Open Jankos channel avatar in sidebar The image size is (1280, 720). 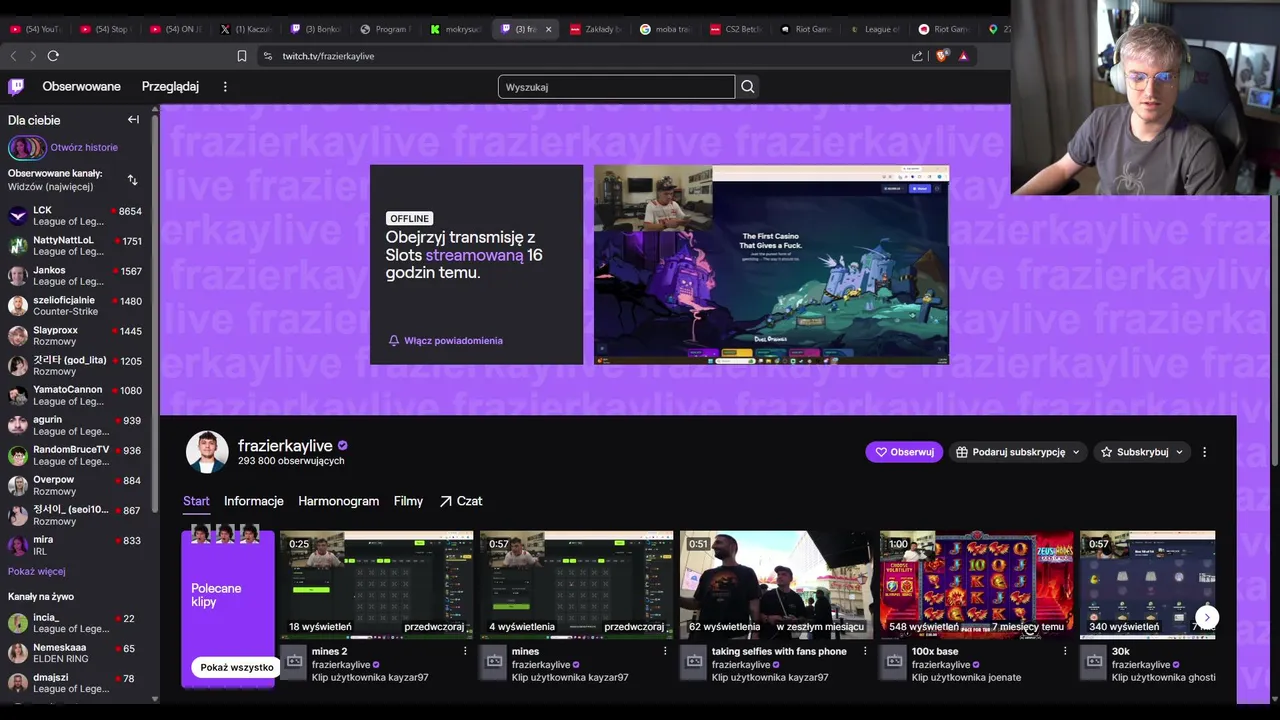18,276
